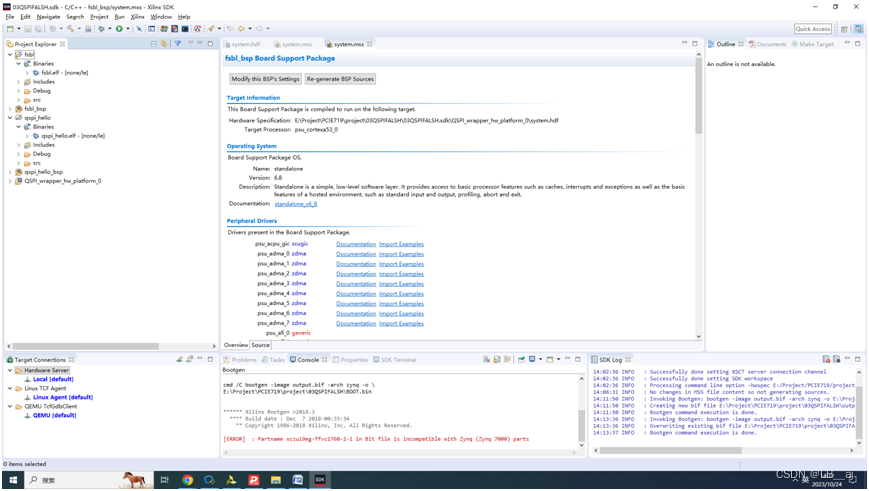Open Documentation link for psu_adma_7
The height and width of the screenshot is (491, 869).
pyautogui.click(x=356, y=324)
